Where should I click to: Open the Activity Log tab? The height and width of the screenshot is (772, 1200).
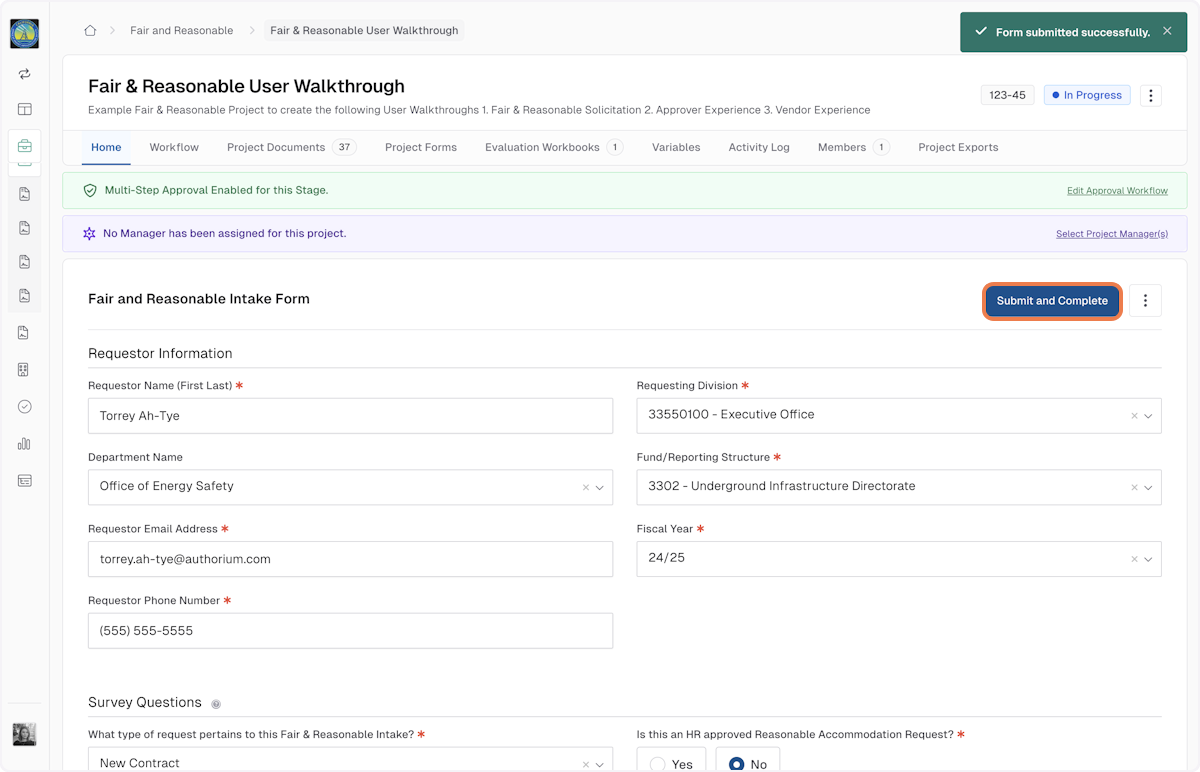(x=759, y=147)
